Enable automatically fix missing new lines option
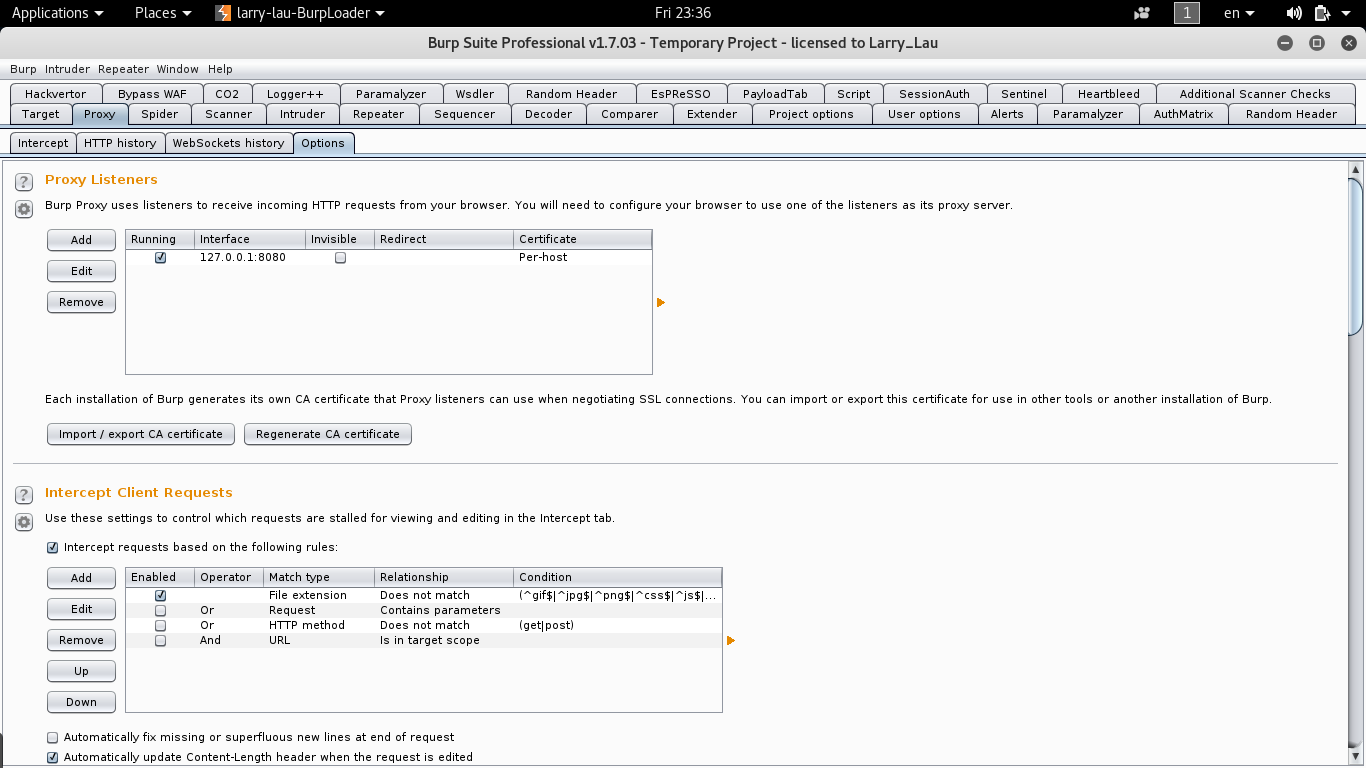This screenshot has width=1366, height=768. (53, 737)
